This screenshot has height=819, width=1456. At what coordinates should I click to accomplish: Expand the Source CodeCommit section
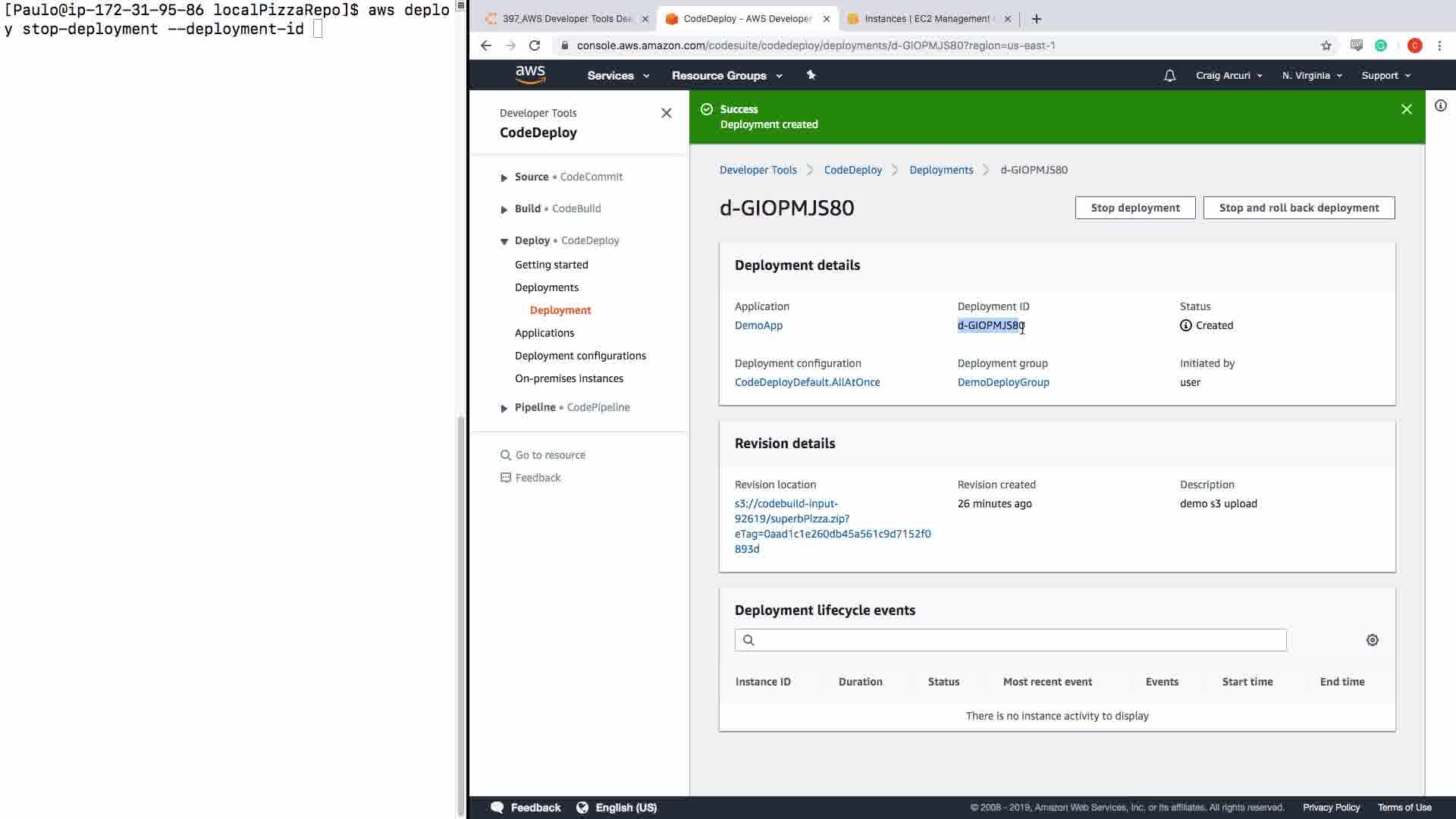(504, 177)
